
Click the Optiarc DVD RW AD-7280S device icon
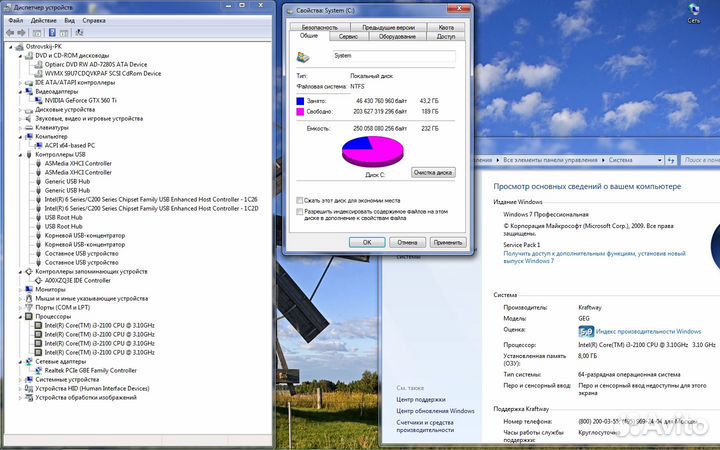click(x=39, y=65)
